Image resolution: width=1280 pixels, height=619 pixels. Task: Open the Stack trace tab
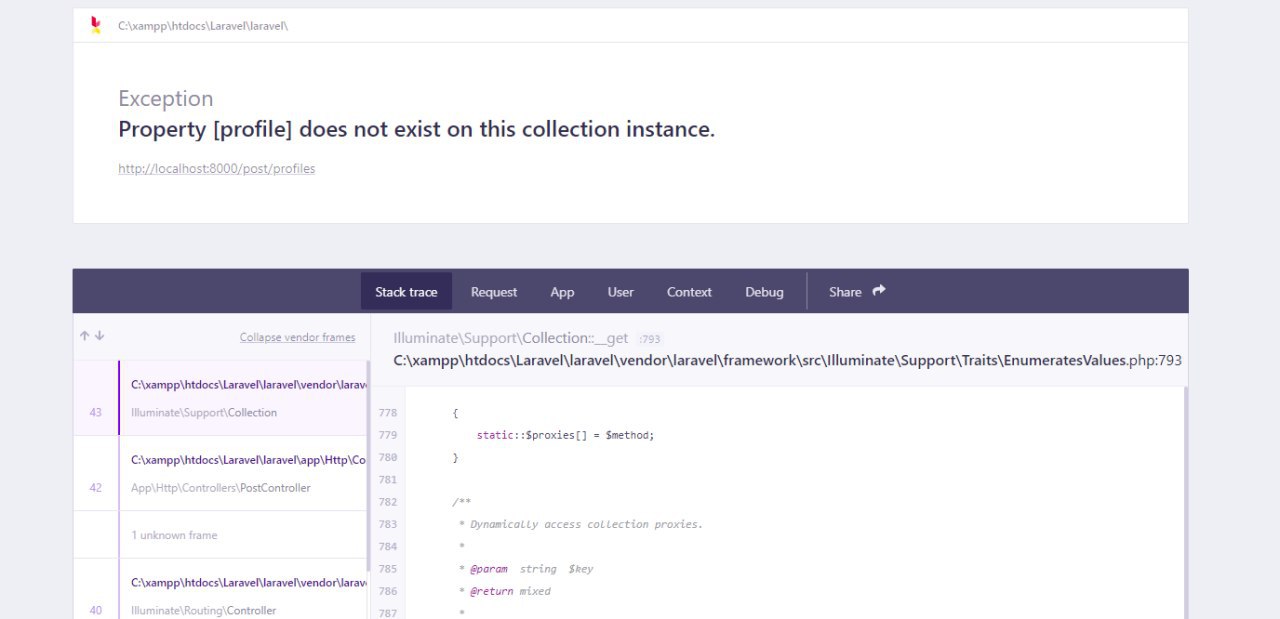[406, 292]
